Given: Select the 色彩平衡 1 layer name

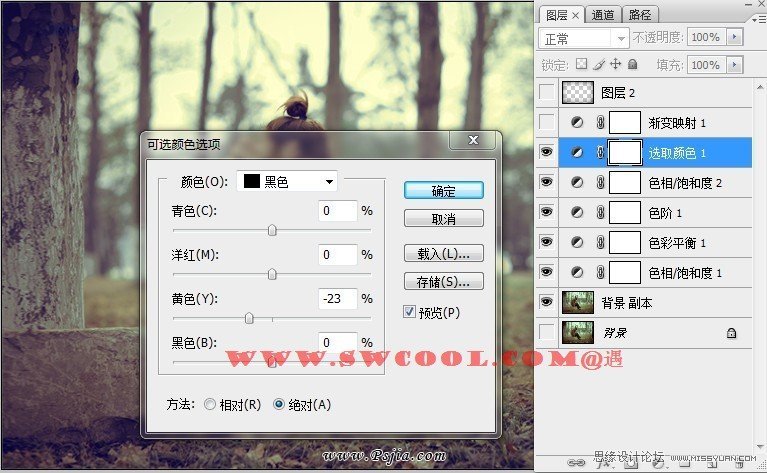Looking at the screenshot, I should [x=677, y=243].
